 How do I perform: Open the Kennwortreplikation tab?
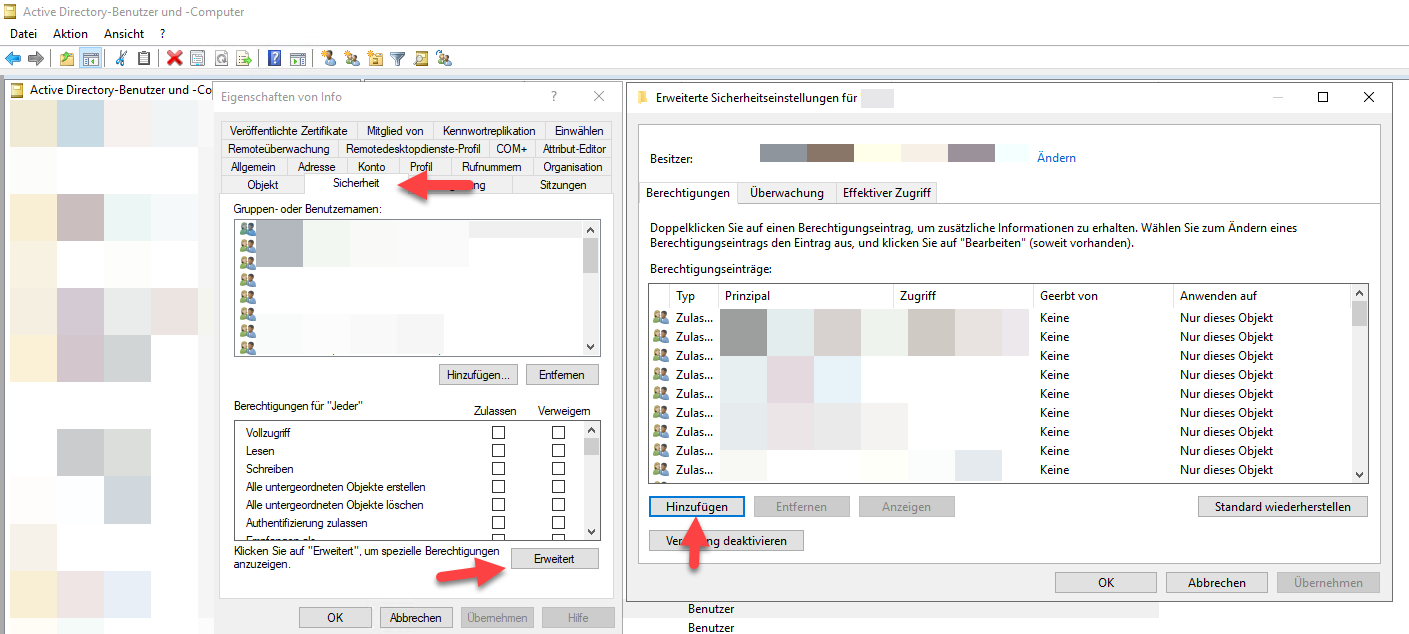[x=490, y=131]
